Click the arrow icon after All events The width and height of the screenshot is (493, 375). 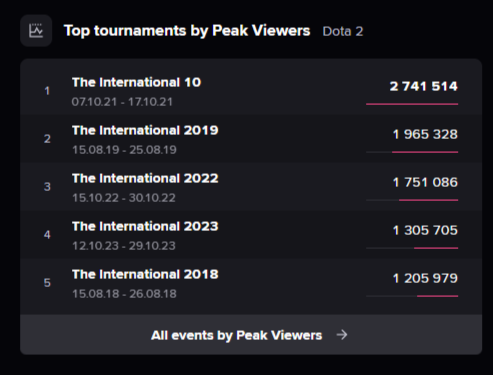pos(342,335)
